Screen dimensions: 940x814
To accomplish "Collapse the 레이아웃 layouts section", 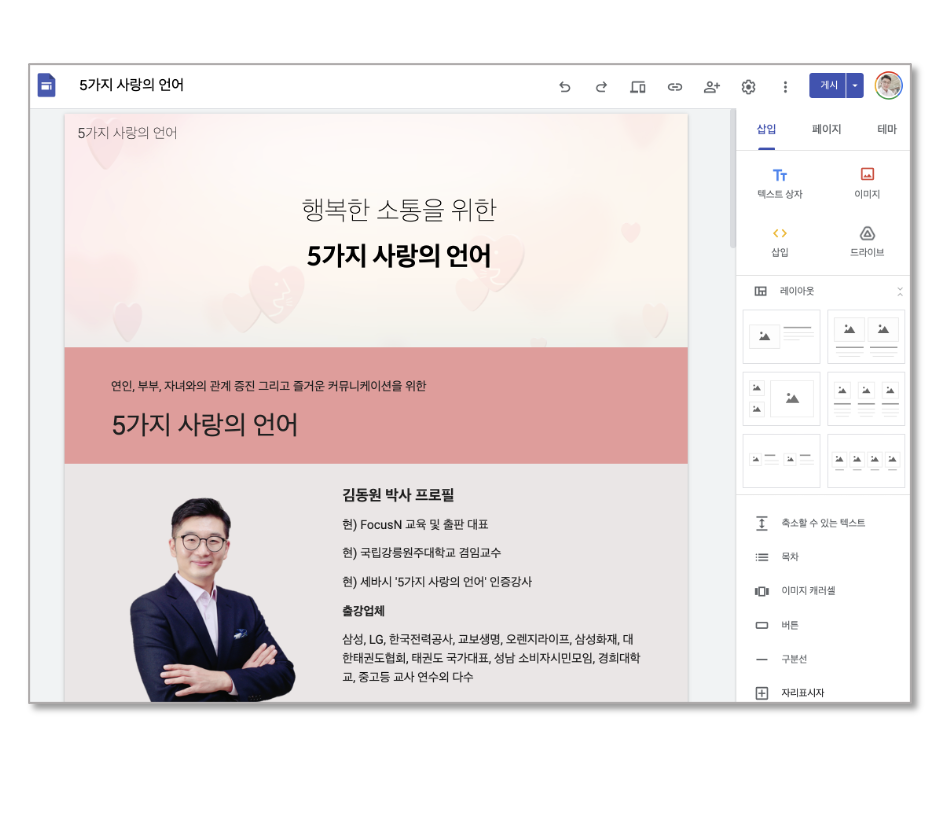I will [x=899, y=291].
